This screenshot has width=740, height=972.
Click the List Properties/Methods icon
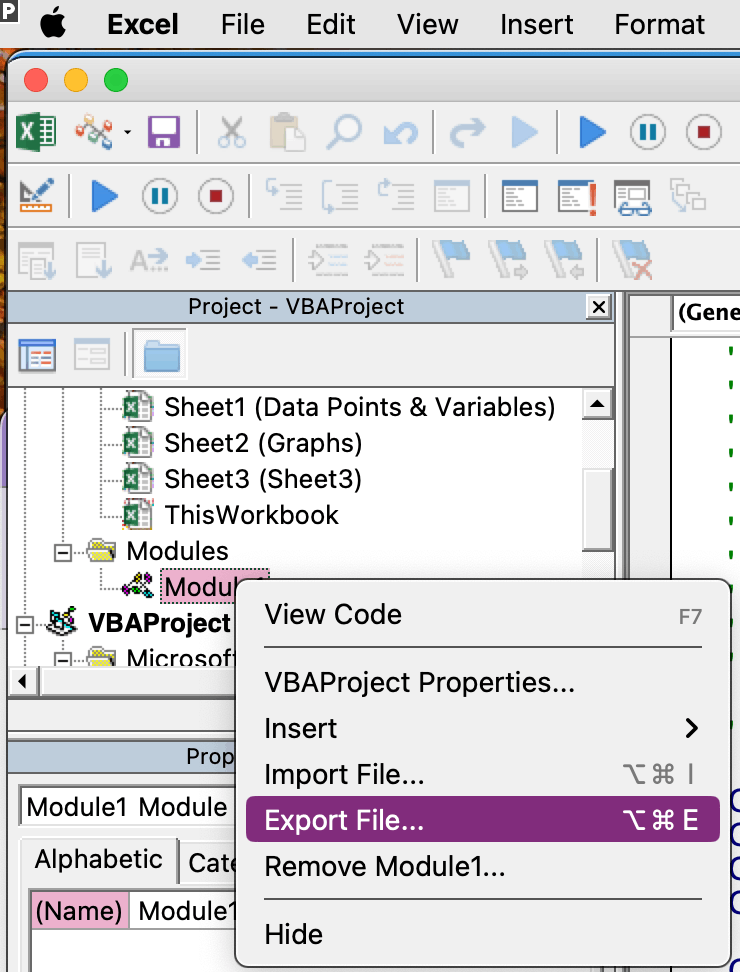[36, 260]
